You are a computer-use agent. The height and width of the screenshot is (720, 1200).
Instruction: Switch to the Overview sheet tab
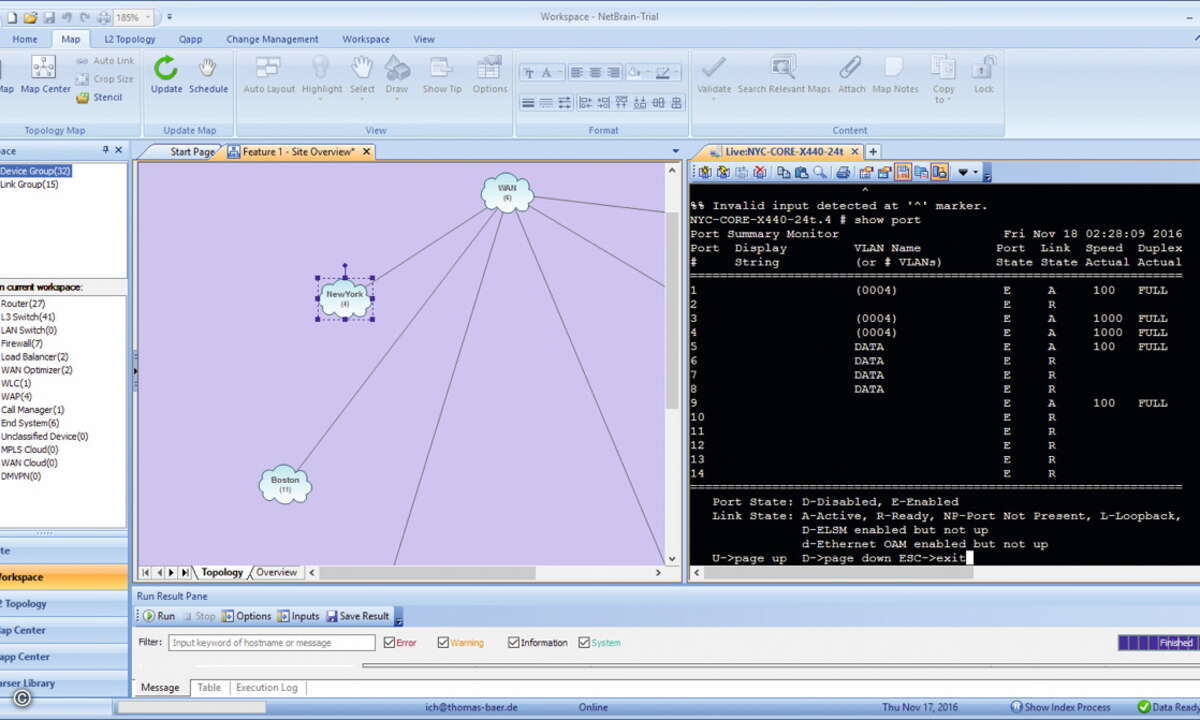click(276, 572)
